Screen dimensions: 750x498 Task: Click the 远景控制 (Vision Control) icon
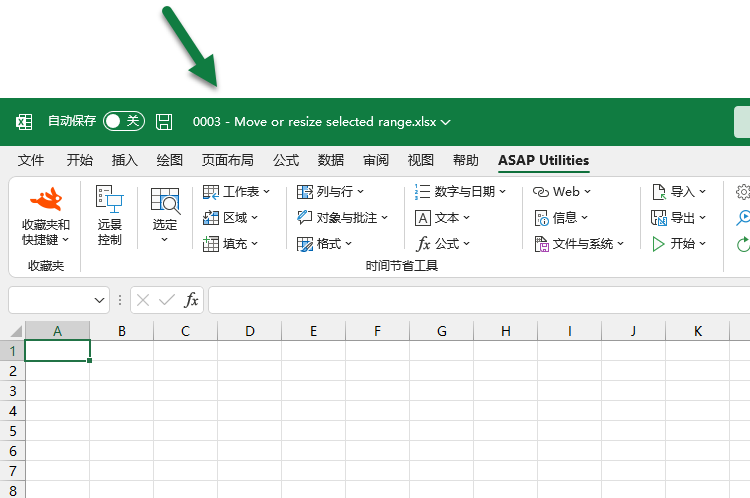110,216
